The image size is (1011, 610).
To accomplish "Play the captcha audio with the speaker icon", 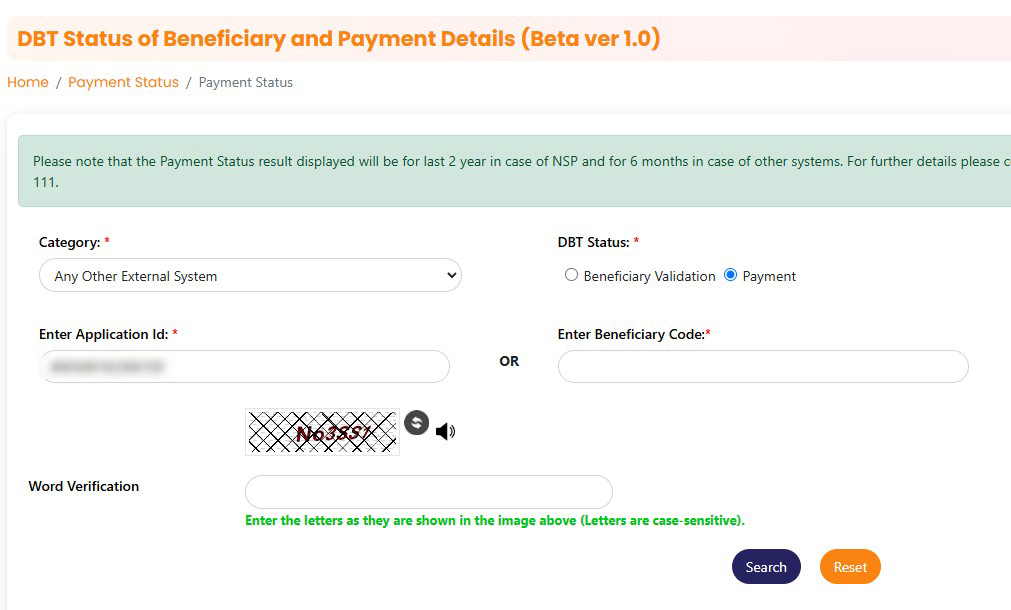I will tap(445, 432).
